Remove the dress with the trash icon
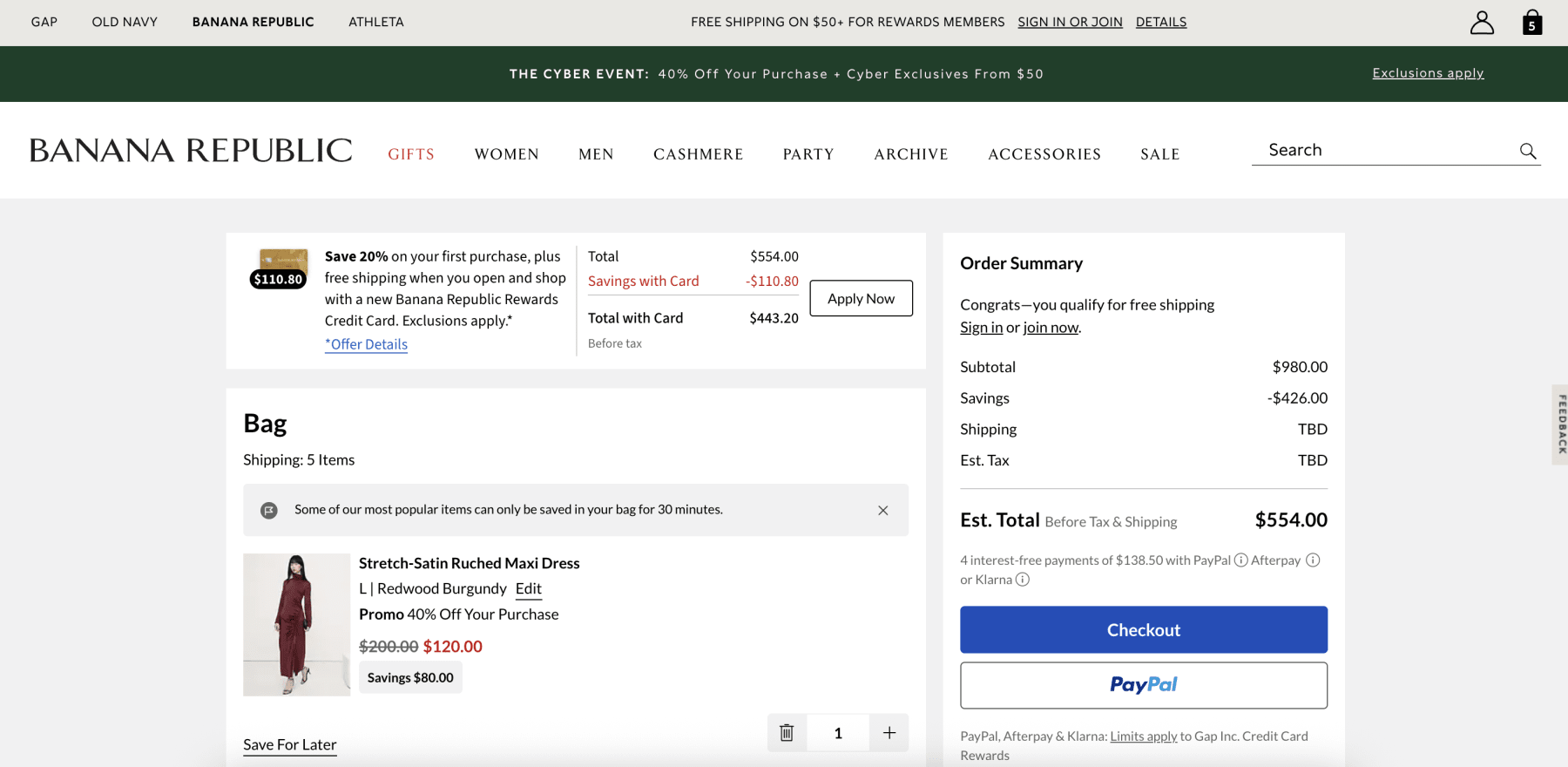The image size is (1568, 767). pos(787,733)
